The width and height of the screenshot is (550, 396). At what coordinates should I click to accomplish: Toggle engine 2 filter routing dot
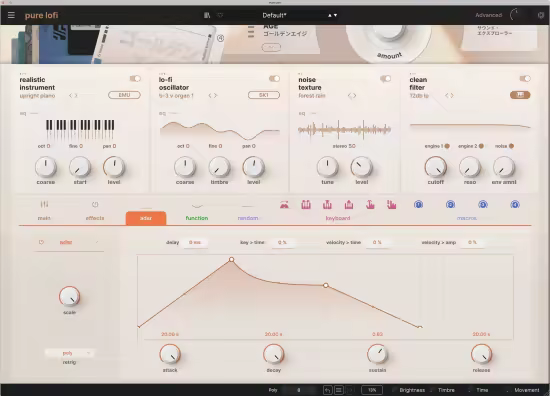click(x=481, y=146)
